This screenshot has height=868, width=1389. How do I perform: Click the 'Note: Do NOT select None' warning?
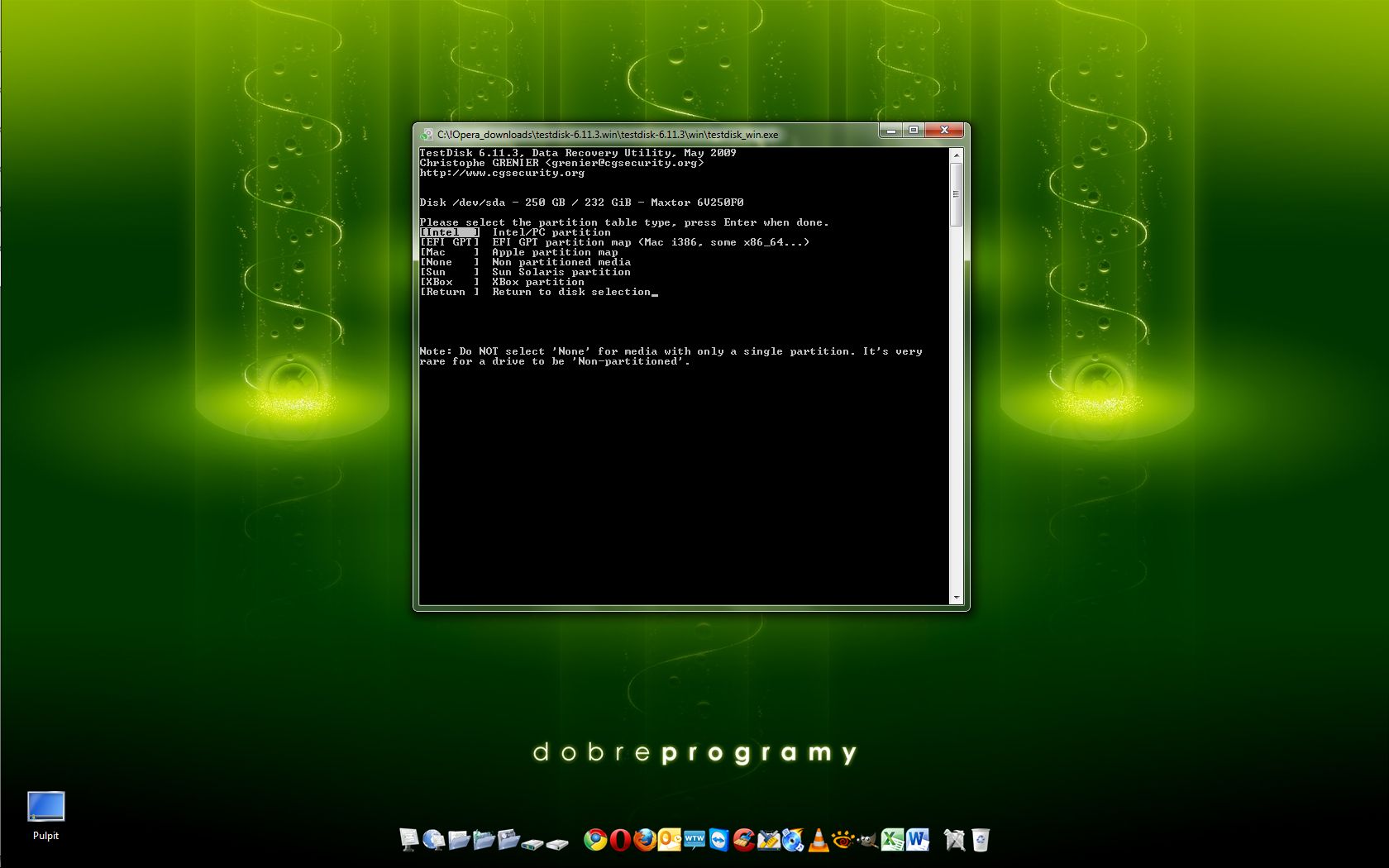671,356
